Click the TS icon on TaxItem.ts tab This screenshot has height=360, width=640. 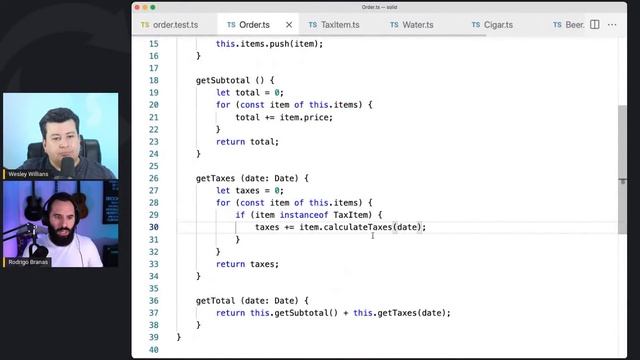[x=313, y=25]
